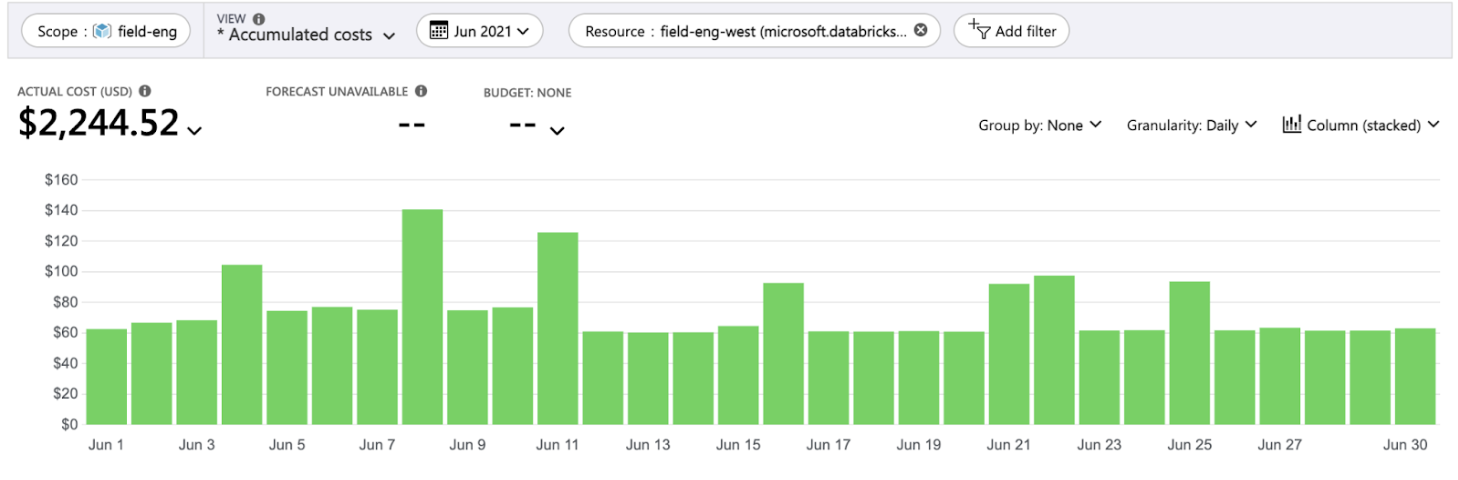Click the info icon next to VIEW
This screenshot has height=480, width=1458.
point(260,18)
